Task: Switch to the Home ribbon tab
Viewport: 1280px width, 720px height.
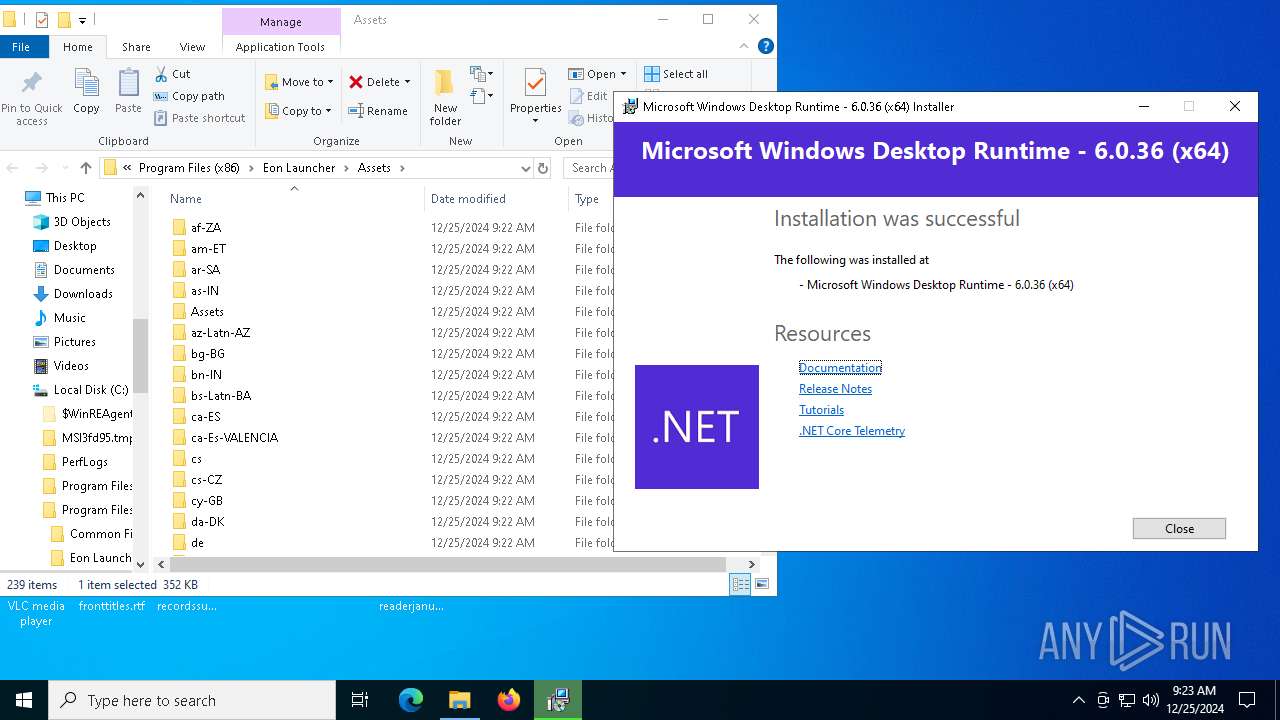Action: coord(77,46)
